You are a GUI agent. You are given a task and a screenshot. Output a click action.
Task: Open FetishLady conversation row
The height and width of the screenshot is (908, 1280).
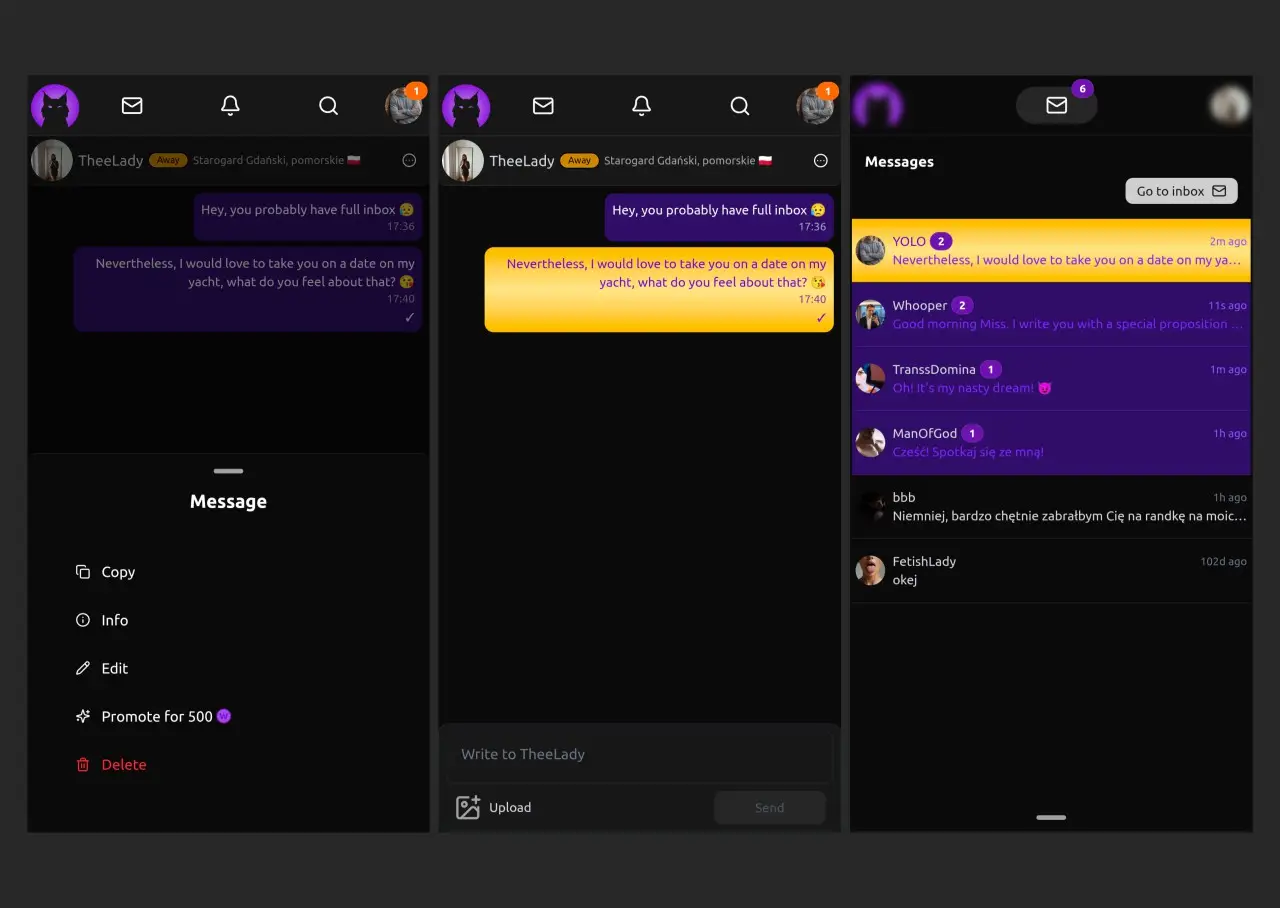[x=1051, y=570]
